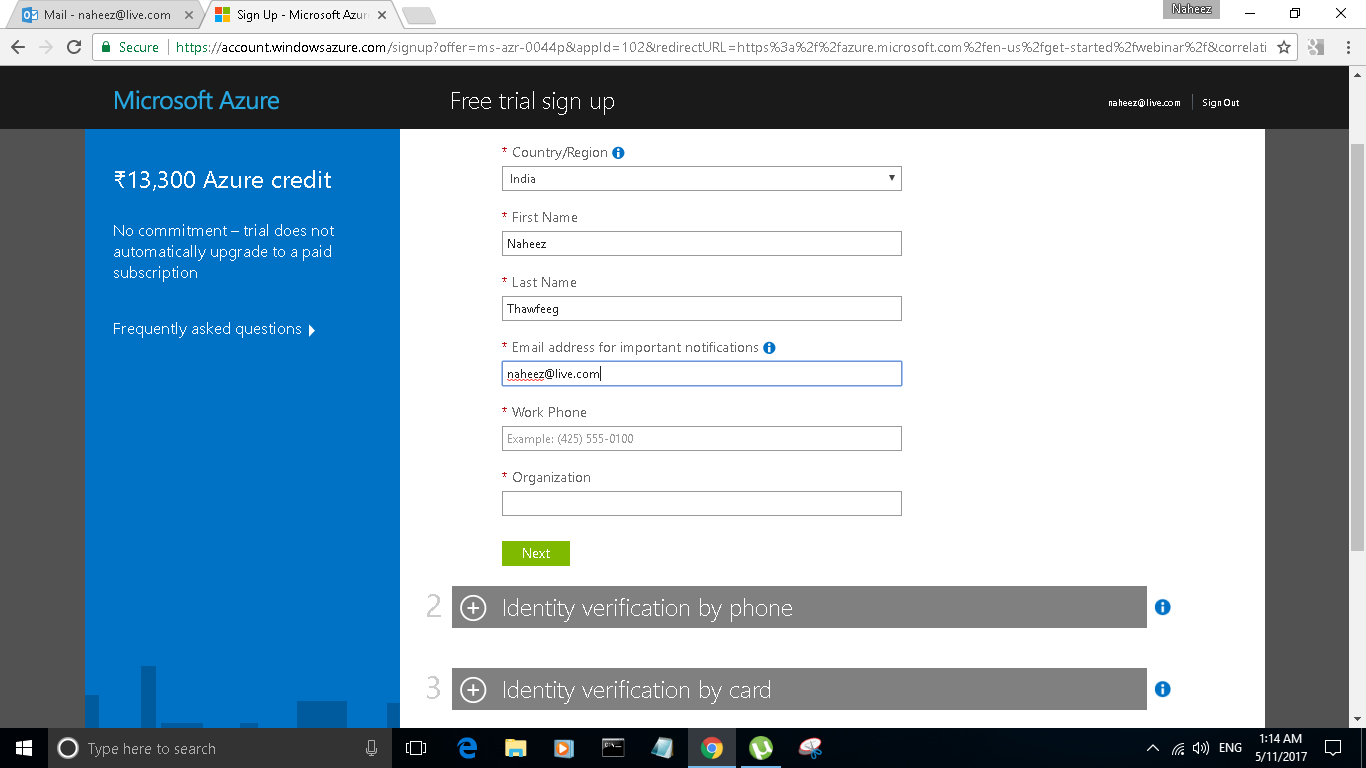
Task: Click the Secure padlock indicator
Action: tap(129, 47)
